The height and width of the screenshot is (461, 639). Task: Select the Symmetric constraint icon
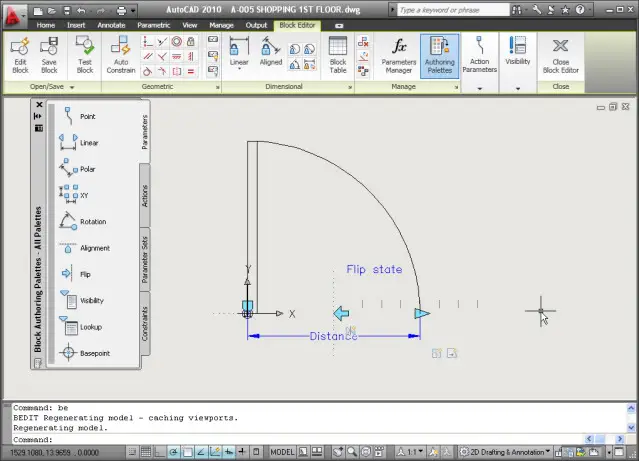coord(176,71)
